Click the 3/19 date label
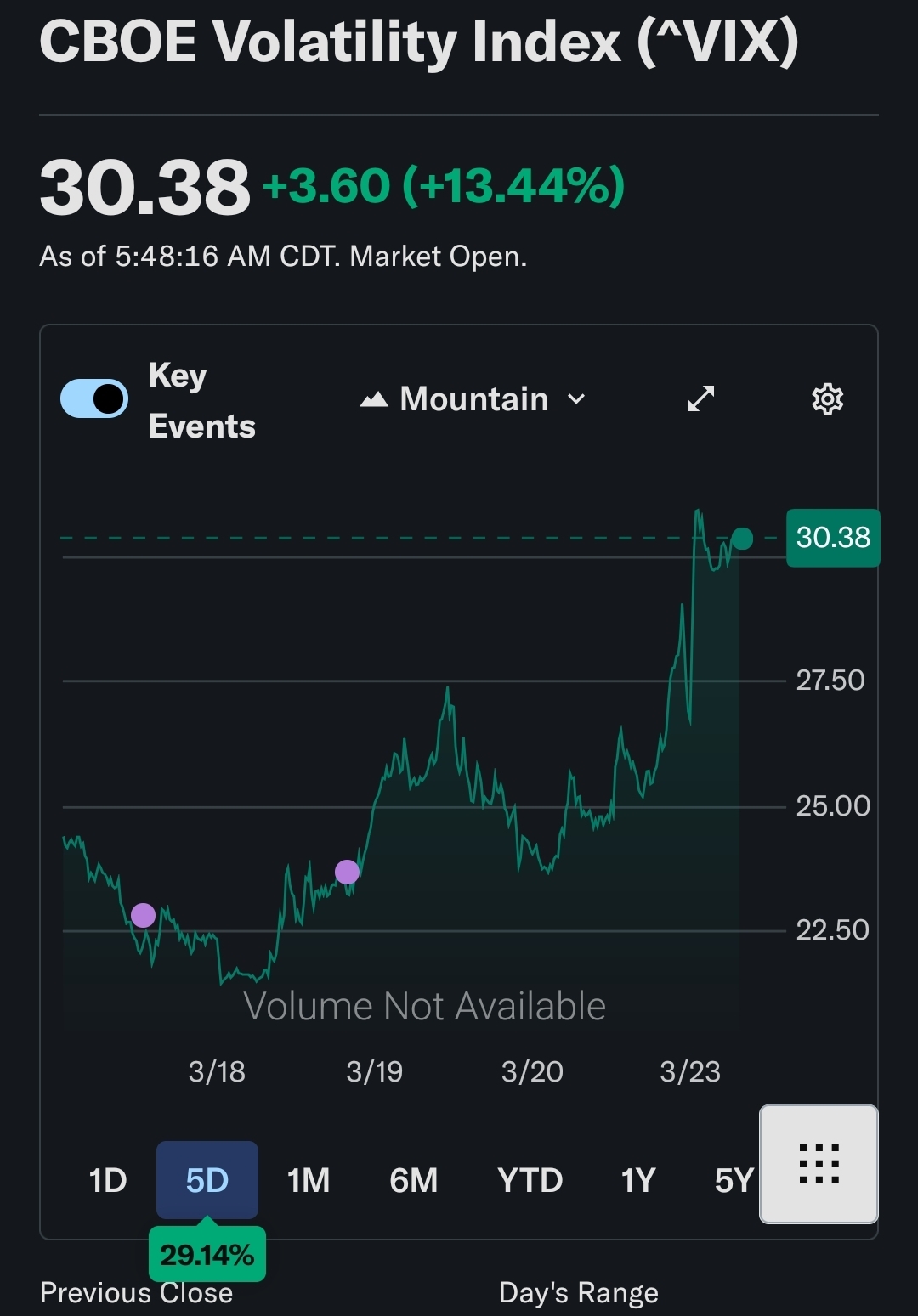918x1316 pixels. (375, 1071)
